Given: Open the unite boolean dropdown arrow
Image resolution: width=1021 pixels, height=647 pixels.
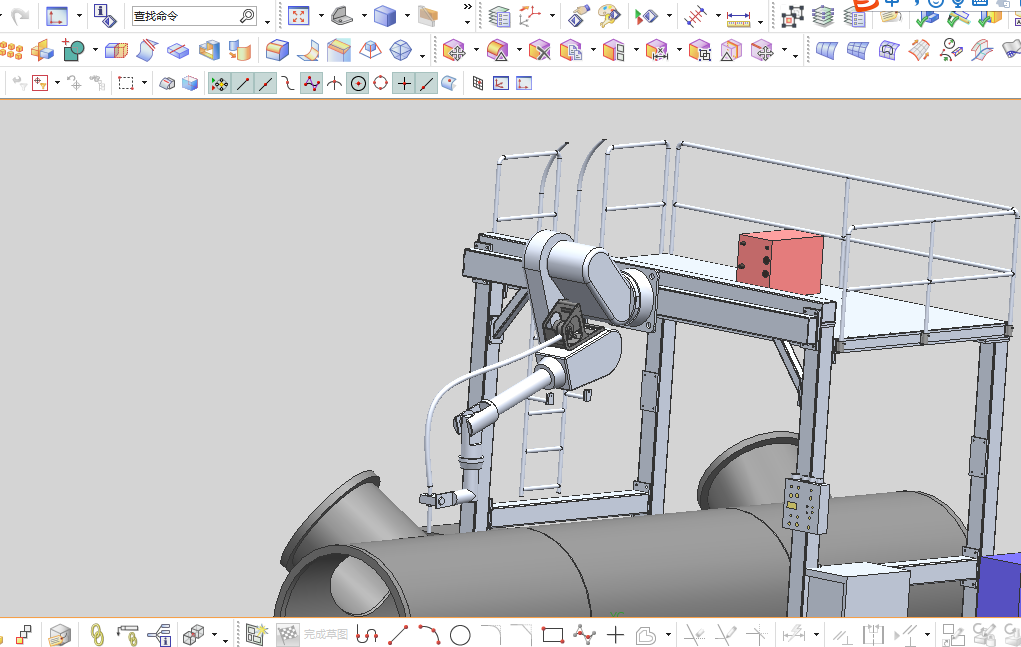Looking at the screenshot, I should [95, 49].
